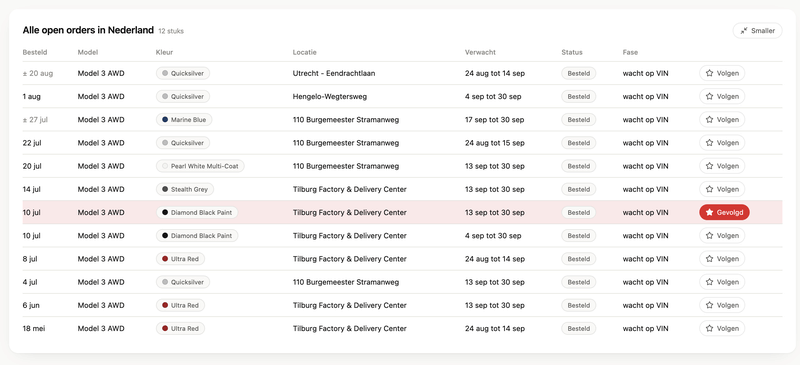Image resolution: width=800 pixels, height=365 pixels.
Task: Sort by the Locatie column header
Action: tap(305, 52)
